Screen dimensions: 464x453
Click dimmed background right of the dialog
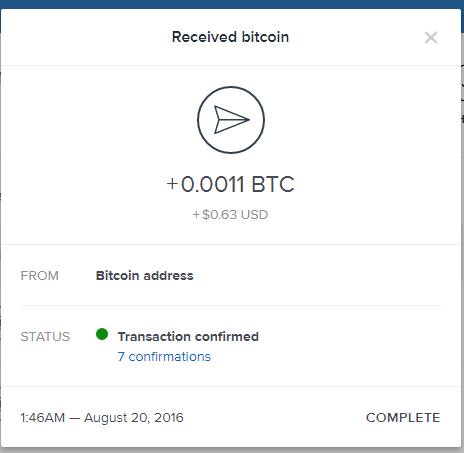click(x=463, y=233)
